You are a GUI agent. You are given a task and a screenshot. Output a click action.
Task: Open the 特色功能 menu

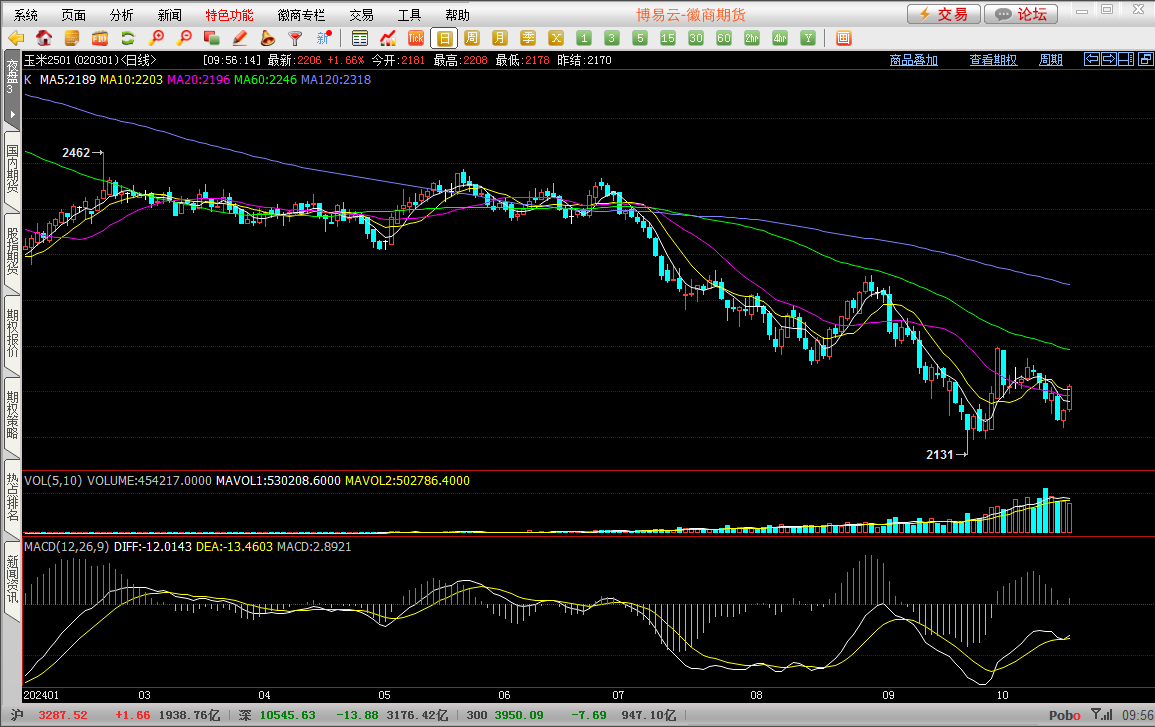(x=229, y=15)
